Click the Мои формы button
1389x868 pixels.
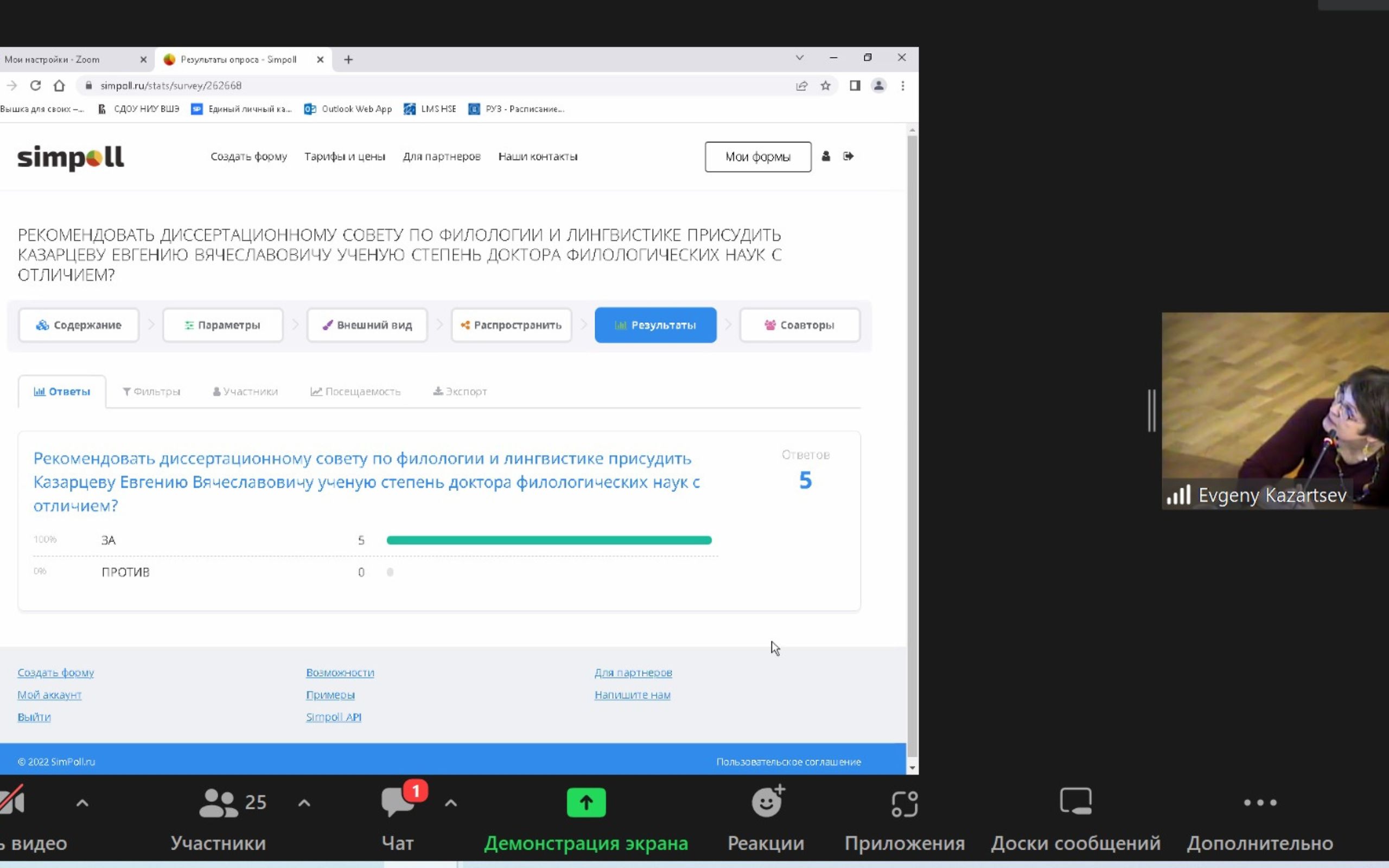coord(757,157)
